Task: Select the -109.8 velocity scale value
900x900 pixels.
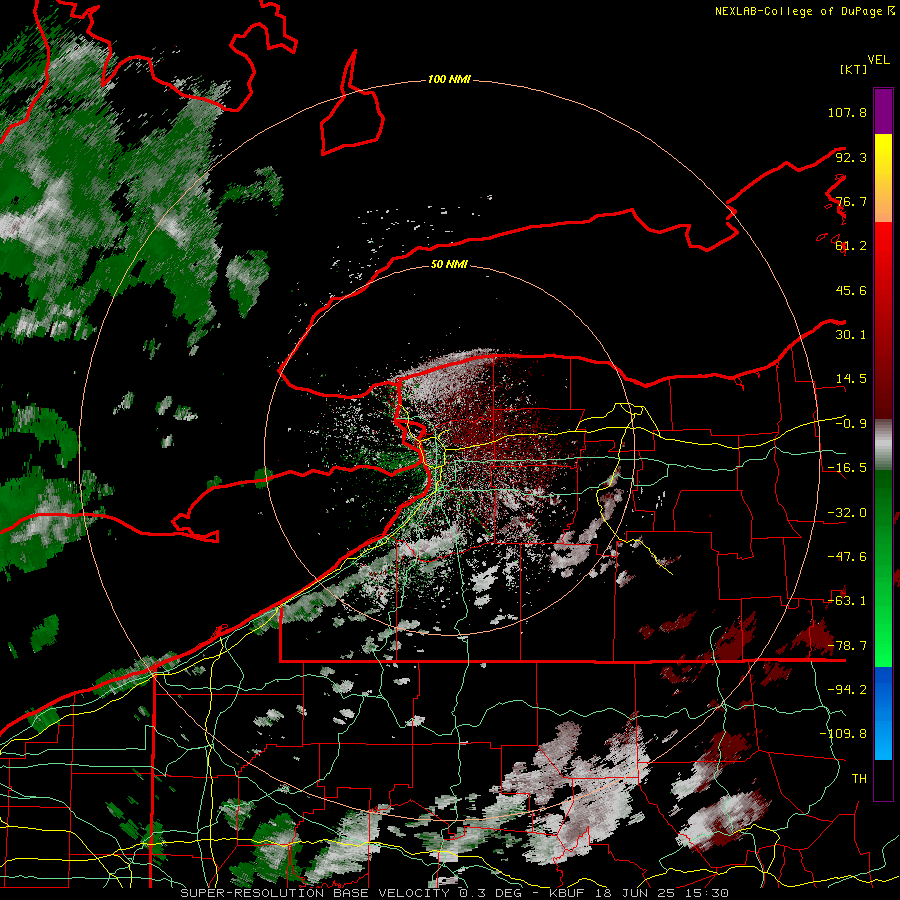Action: tap(843, 734)
